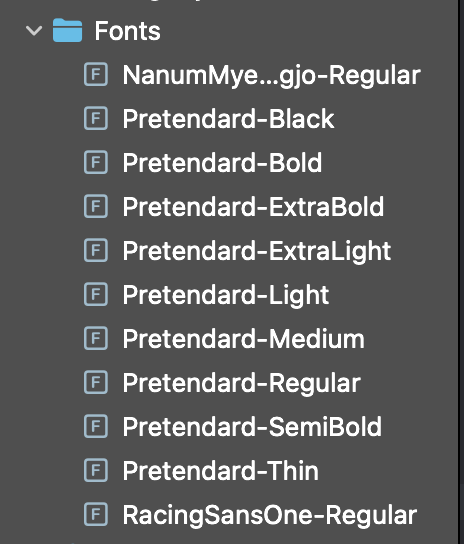Select the Pretendard-Black font file
The image size is (464, 544).
coord(228,119)
